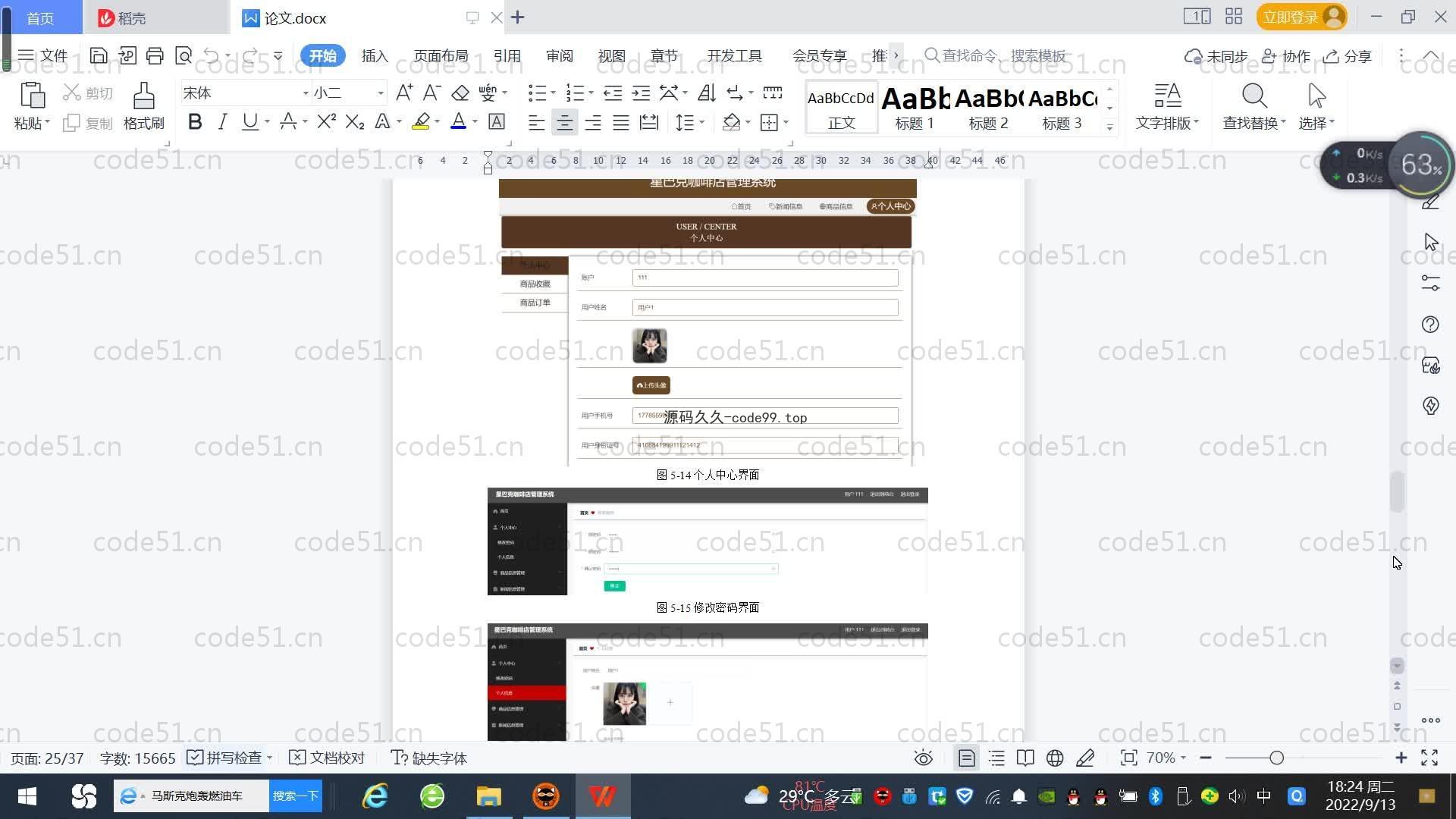Click 缺失字体 missing fonts notice

click(x=428, y=758)
